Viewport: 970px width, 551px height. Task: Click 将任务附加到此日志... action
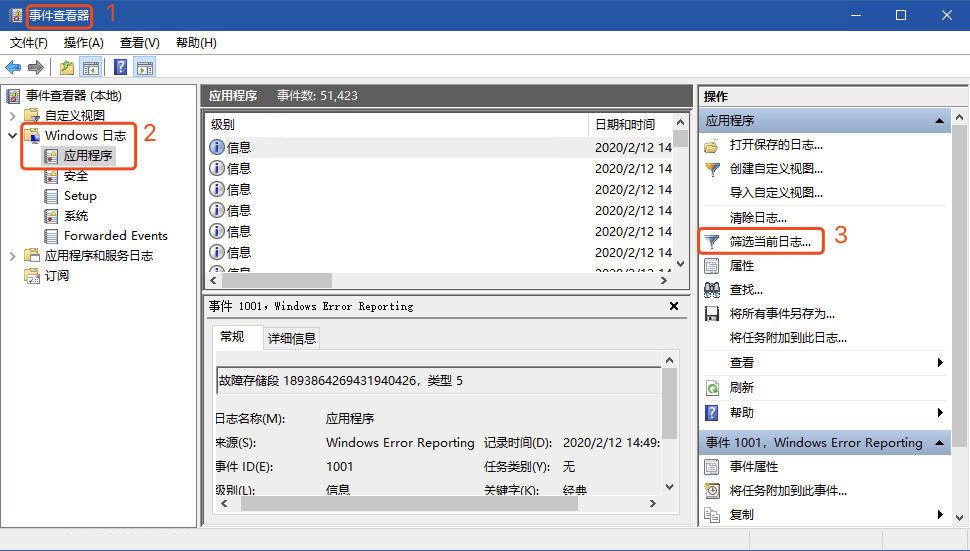(x=788, y=338)
